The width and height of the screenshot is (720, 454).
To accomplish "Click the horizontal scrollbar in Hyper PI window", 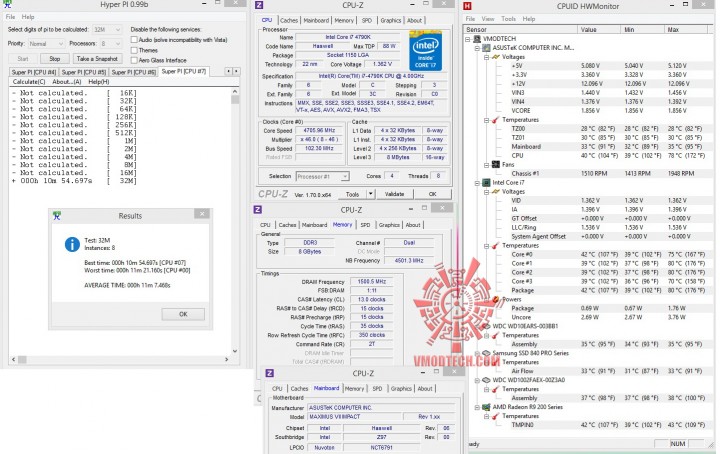I will coord(120,359).
